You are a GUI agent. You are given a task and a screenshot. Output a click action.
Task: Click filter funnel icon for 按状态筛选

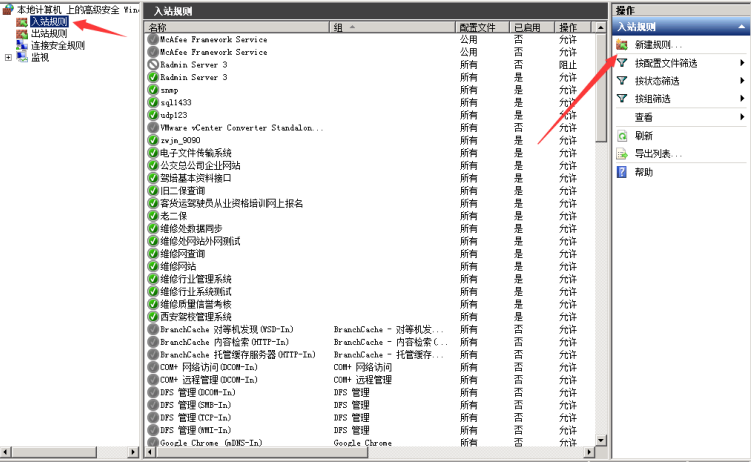coord(622,80)
